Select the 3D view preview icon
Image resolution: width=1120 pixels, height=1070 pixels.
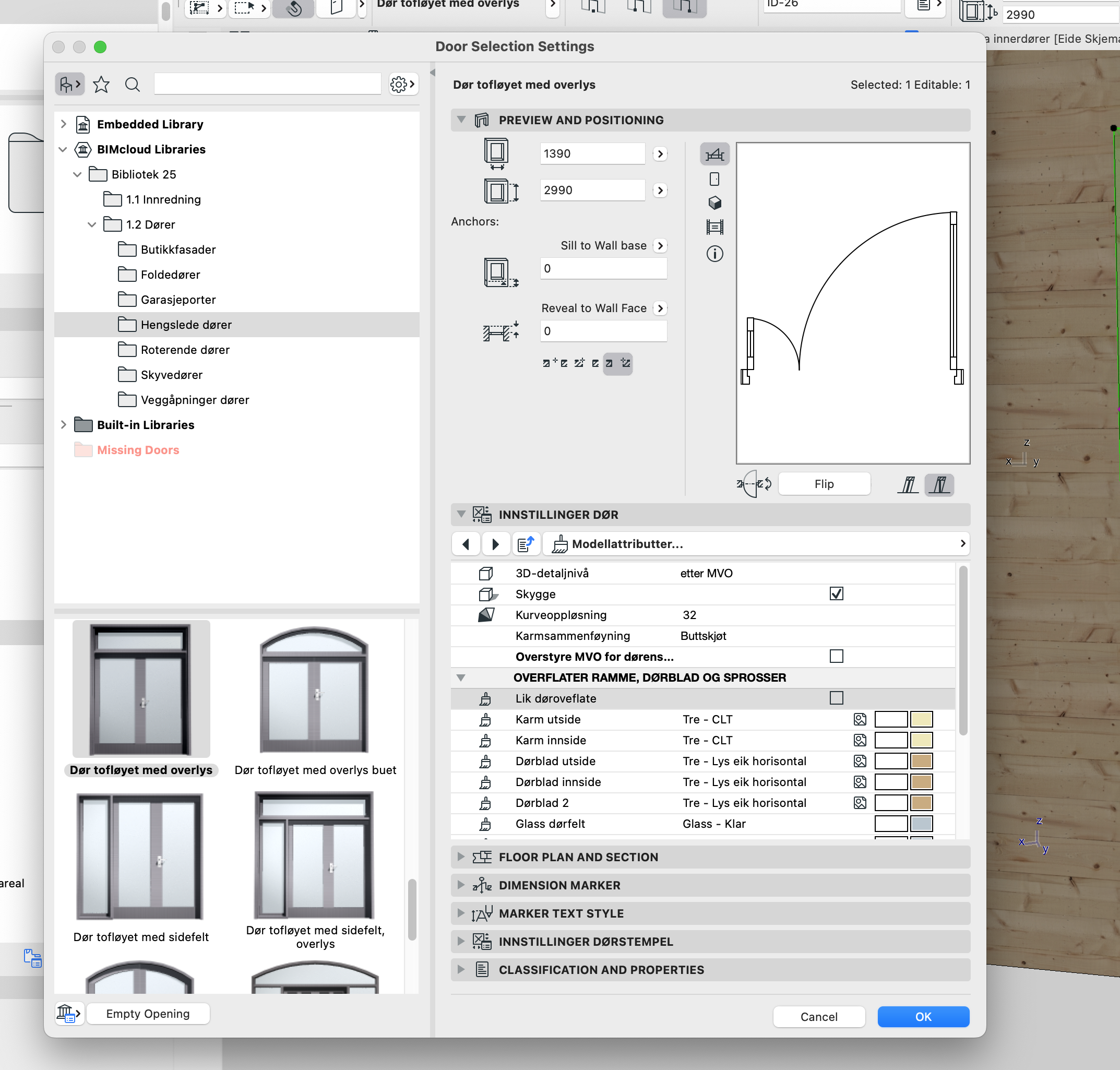(x=714, y=203)
